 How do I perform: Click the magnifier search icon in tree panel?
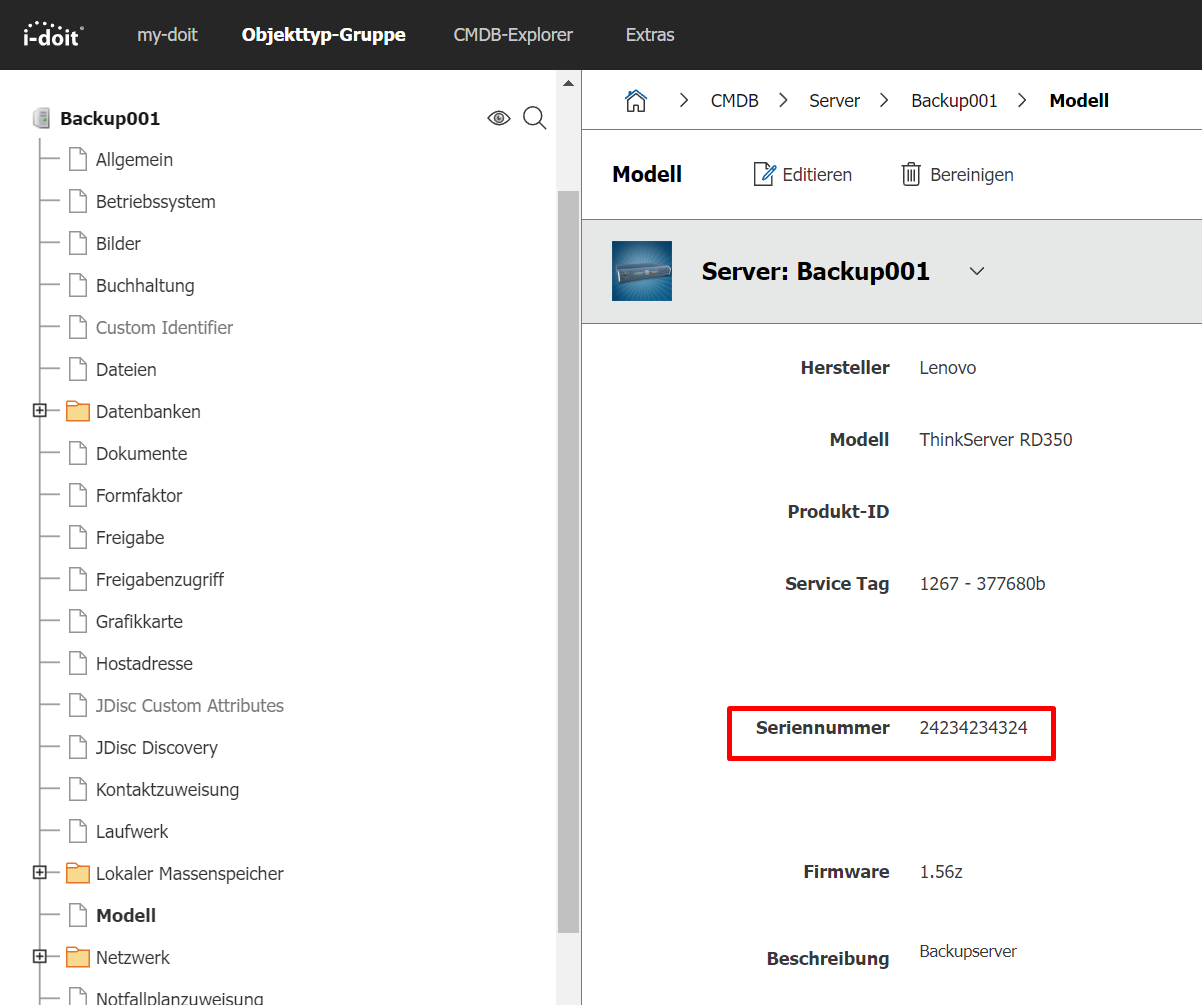coord(535,119)
